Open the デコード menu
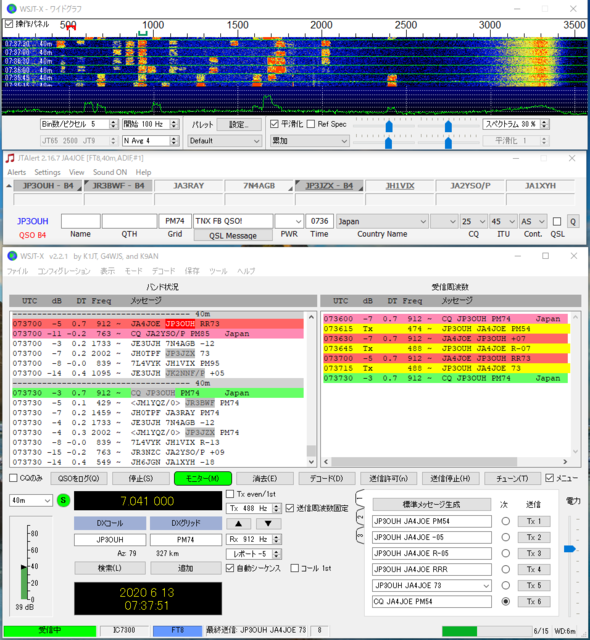The image size is (590, 640). click(x=163, y=271)
